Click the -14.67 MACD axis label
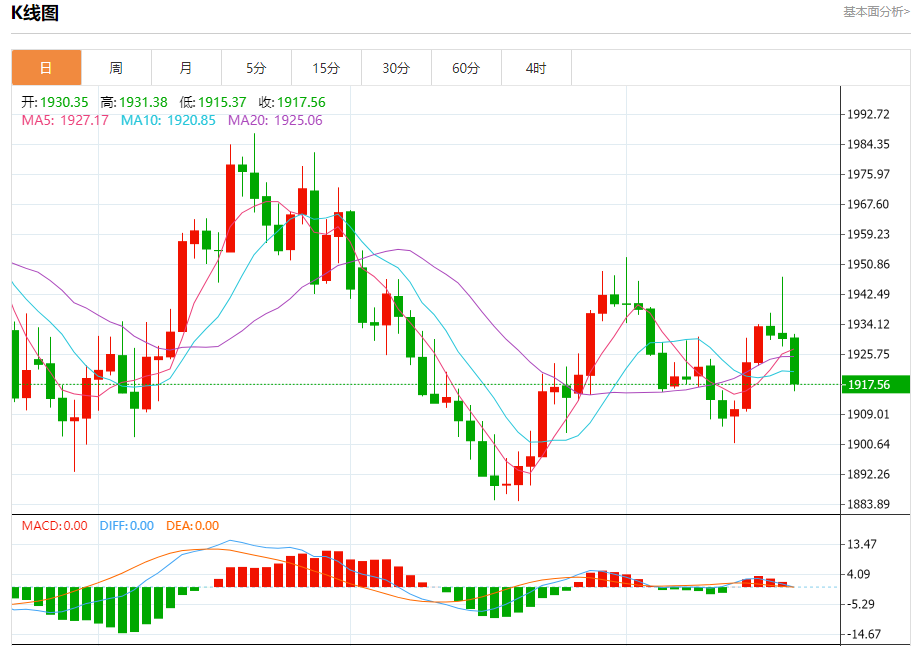Image resolution: width=921 pixels, height=646 pixels. [x=863, y=634]
